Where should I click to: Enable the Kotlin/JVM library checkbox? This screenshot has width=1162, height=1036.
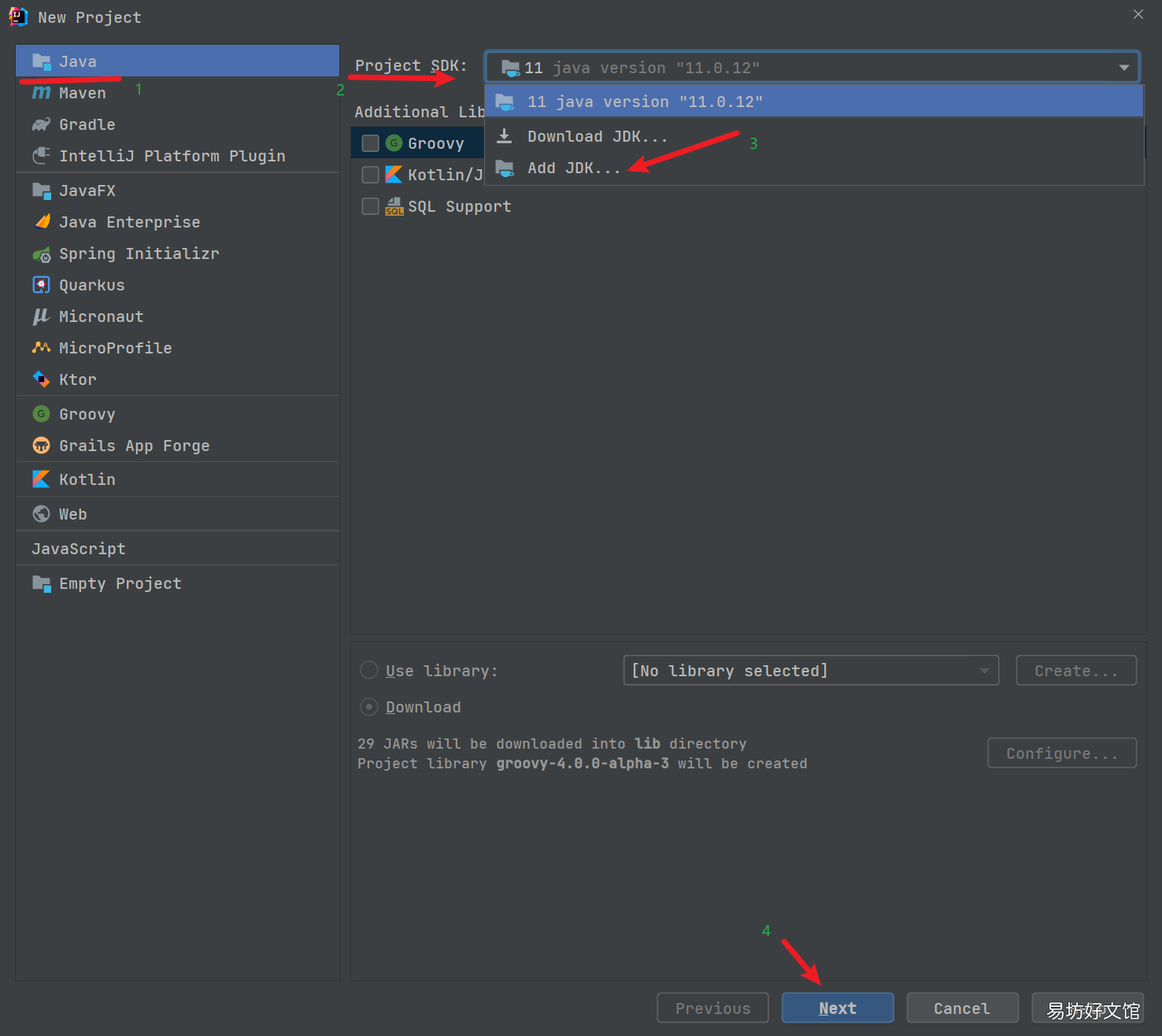tap(370, 175)
